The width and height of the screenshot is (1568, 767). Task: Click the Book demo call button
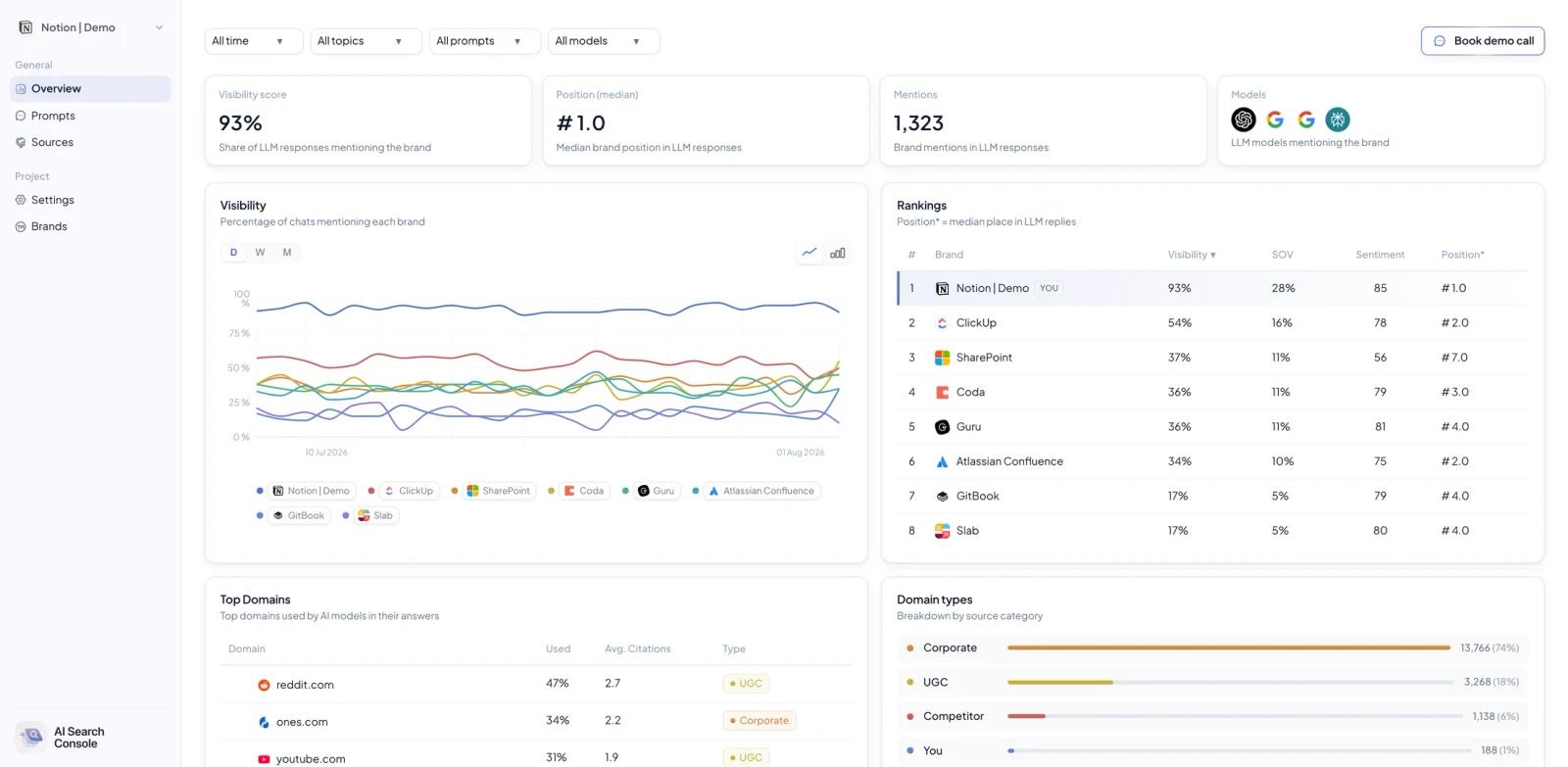[x=1483, y=41]
